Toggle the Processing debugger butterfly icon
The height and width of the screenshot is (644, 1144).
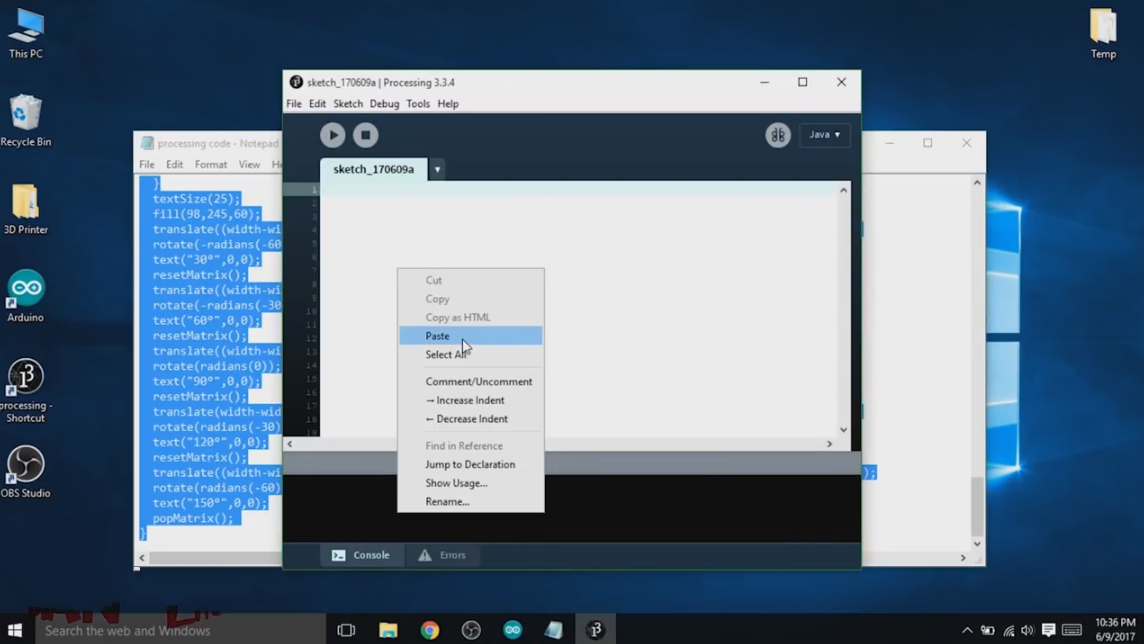point(778,135)
